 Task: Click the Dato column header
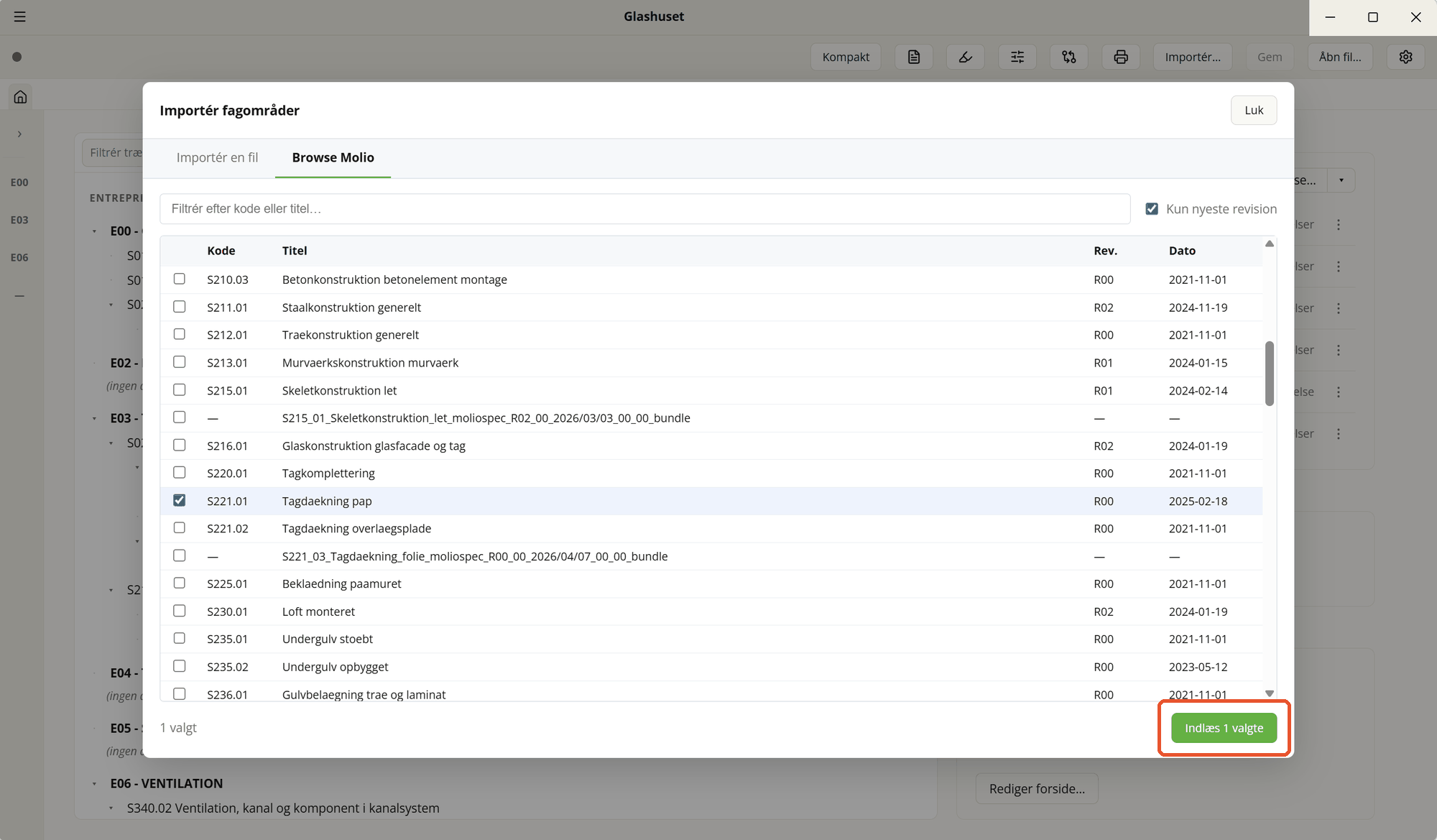[x=1182, y=251]
